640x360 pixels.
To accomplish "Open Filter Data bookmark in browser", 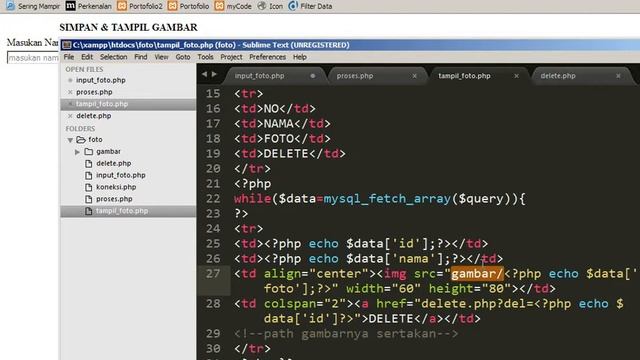I will point(310,6).
